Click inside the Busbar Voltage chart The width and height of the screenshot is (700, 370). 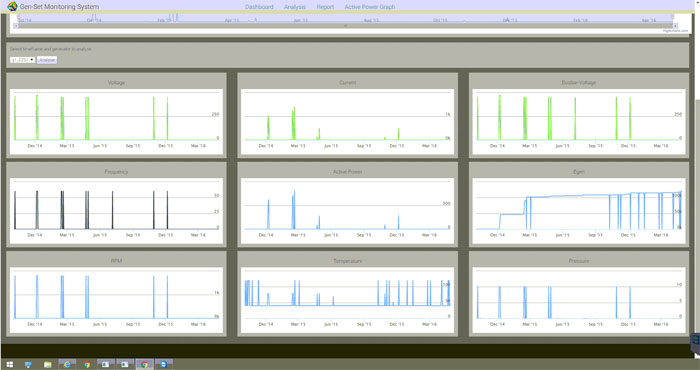(579, 122)
